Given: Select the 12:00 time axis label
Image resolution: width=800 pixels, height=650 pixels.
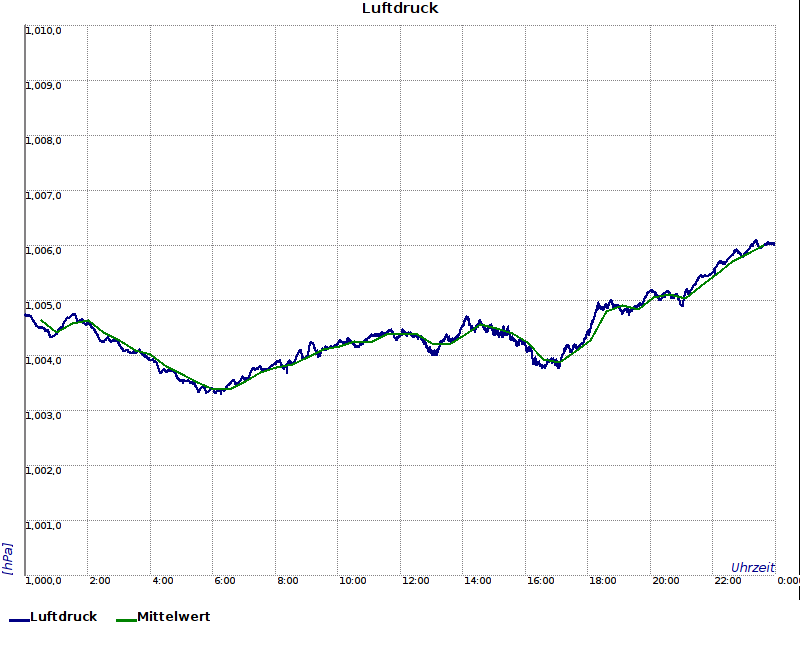Looking at the screenshot, I should [x=415, y=580].
